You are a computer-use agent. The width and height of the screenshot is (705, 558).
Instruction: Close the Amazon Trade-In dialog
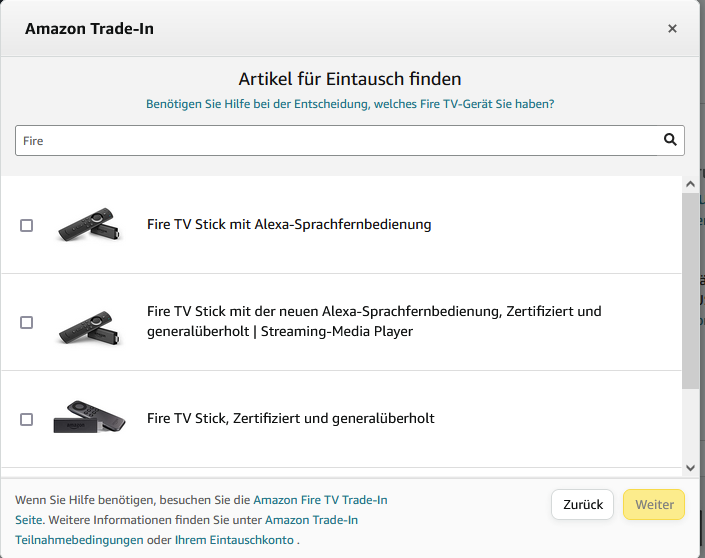point(672,29)
